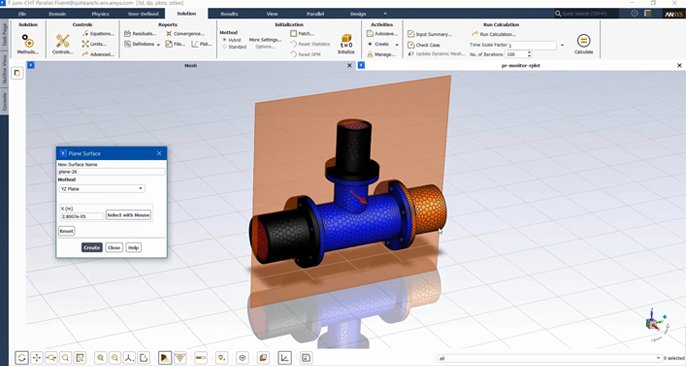Image resolution: width=686 pixels, height=366 pixels.
Task: Open solution Controls icon
Action: [x=63, y=41]
